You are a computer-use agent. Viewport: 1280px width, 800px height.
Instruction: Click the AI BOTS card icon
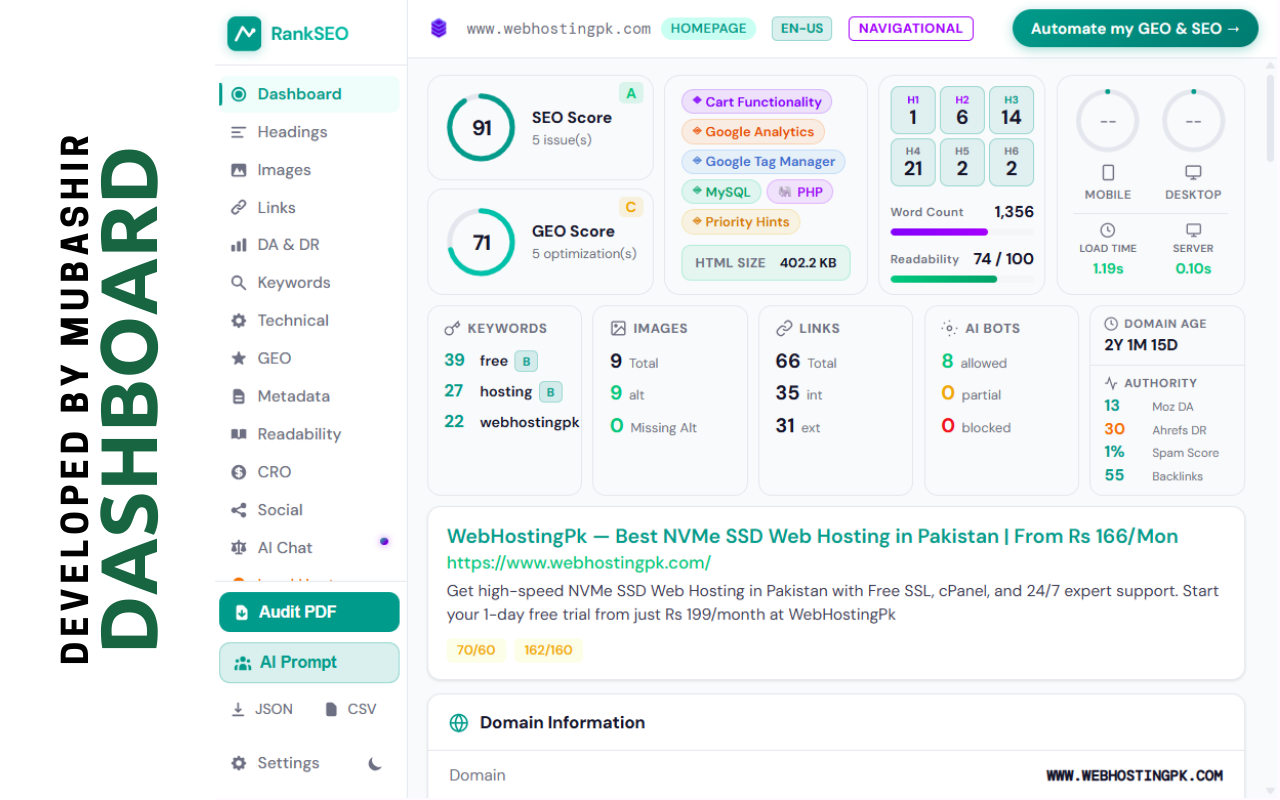tap(949, 328)
